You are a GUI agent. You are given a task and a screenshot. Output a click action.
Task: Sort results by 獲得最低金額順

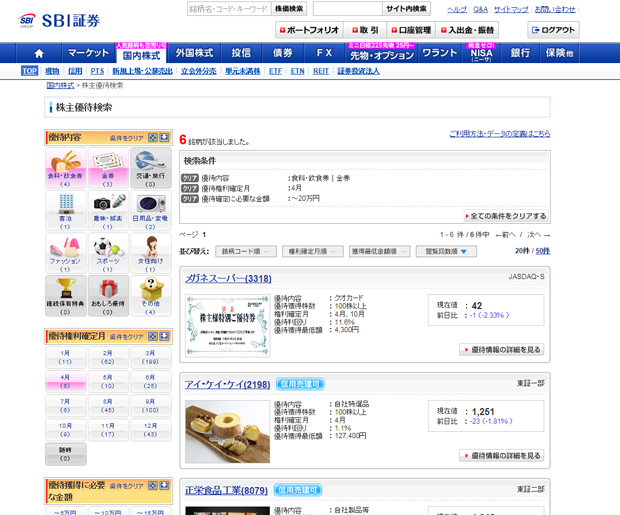pos(379,252)
